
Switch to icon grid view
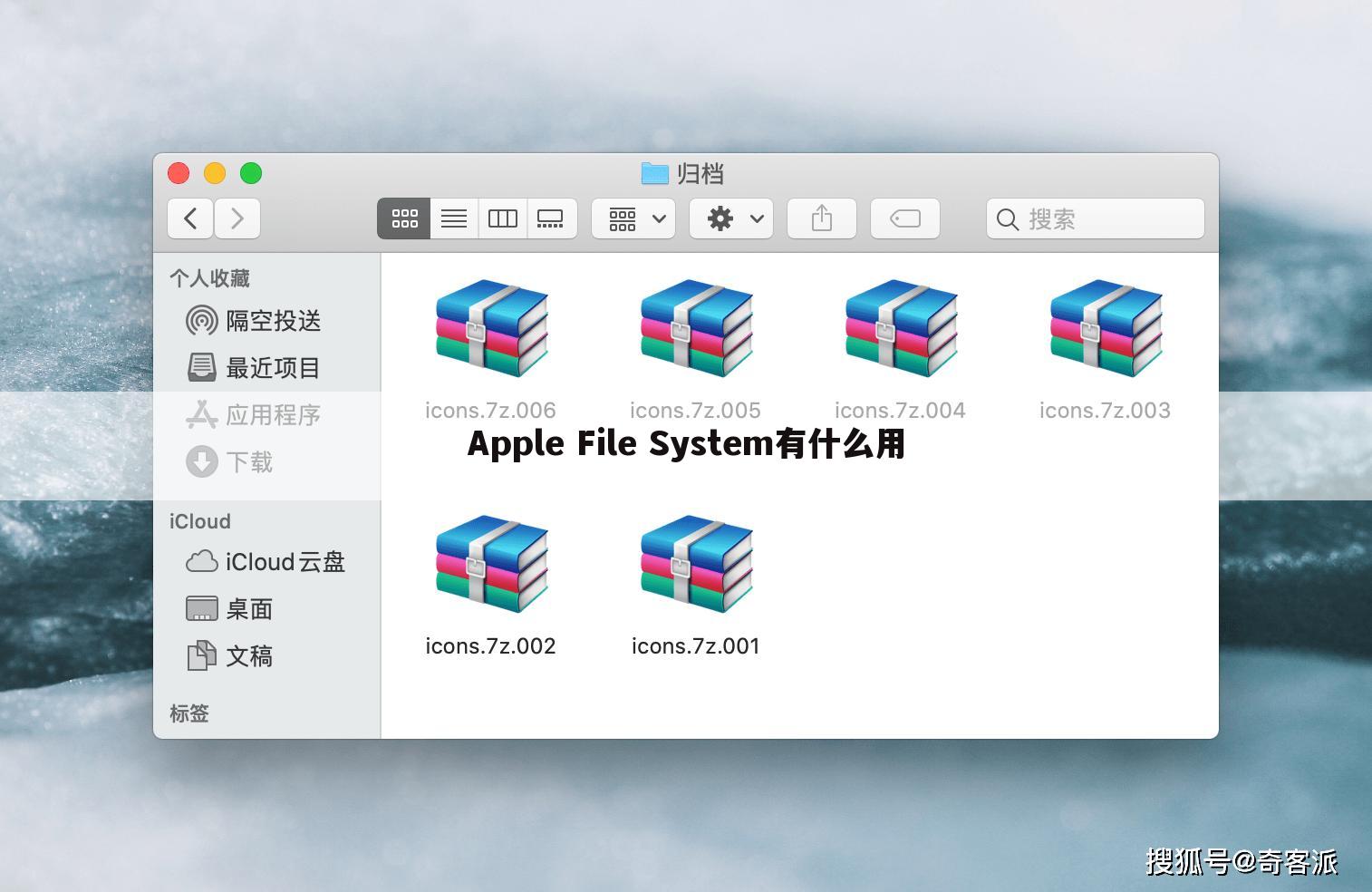(x=404, y=218)
